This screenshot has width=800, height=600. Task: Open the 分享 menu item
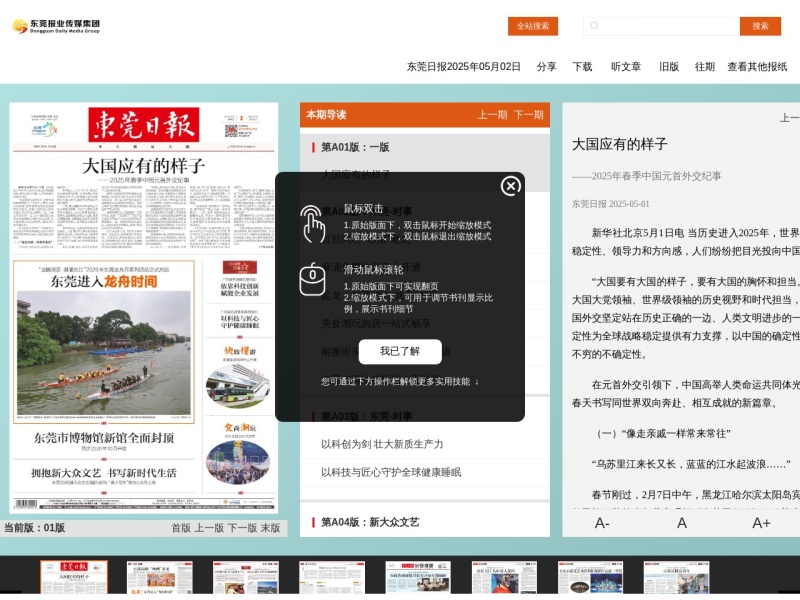click(546, 67)
